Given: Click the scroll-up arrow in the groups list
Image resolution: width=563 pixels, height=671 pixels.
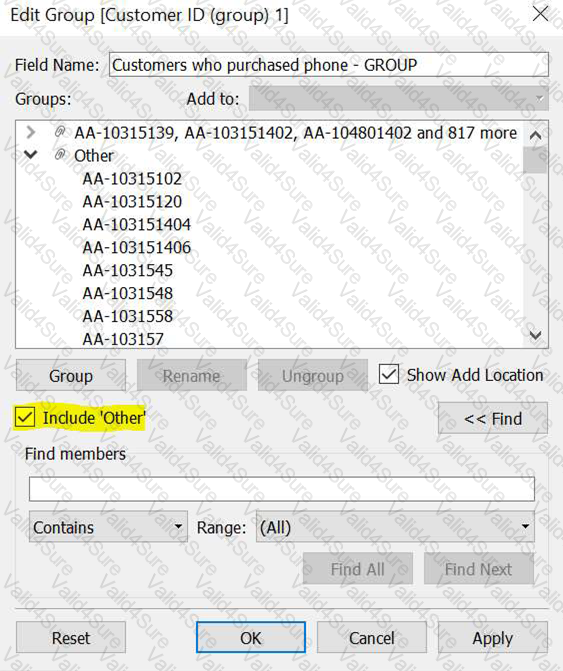Looking at the screenshot, I should coord(535,136).
